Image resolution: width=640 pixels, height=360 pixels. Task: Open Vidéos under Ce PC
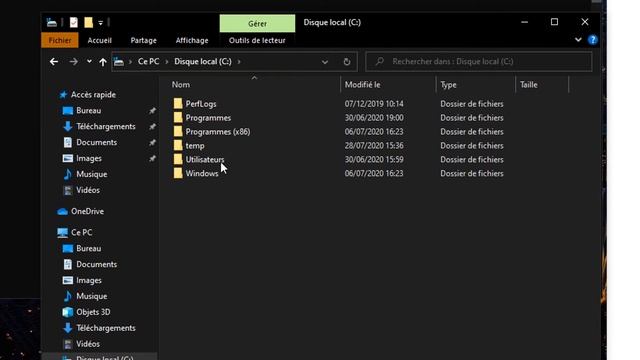tap(88, 344)
